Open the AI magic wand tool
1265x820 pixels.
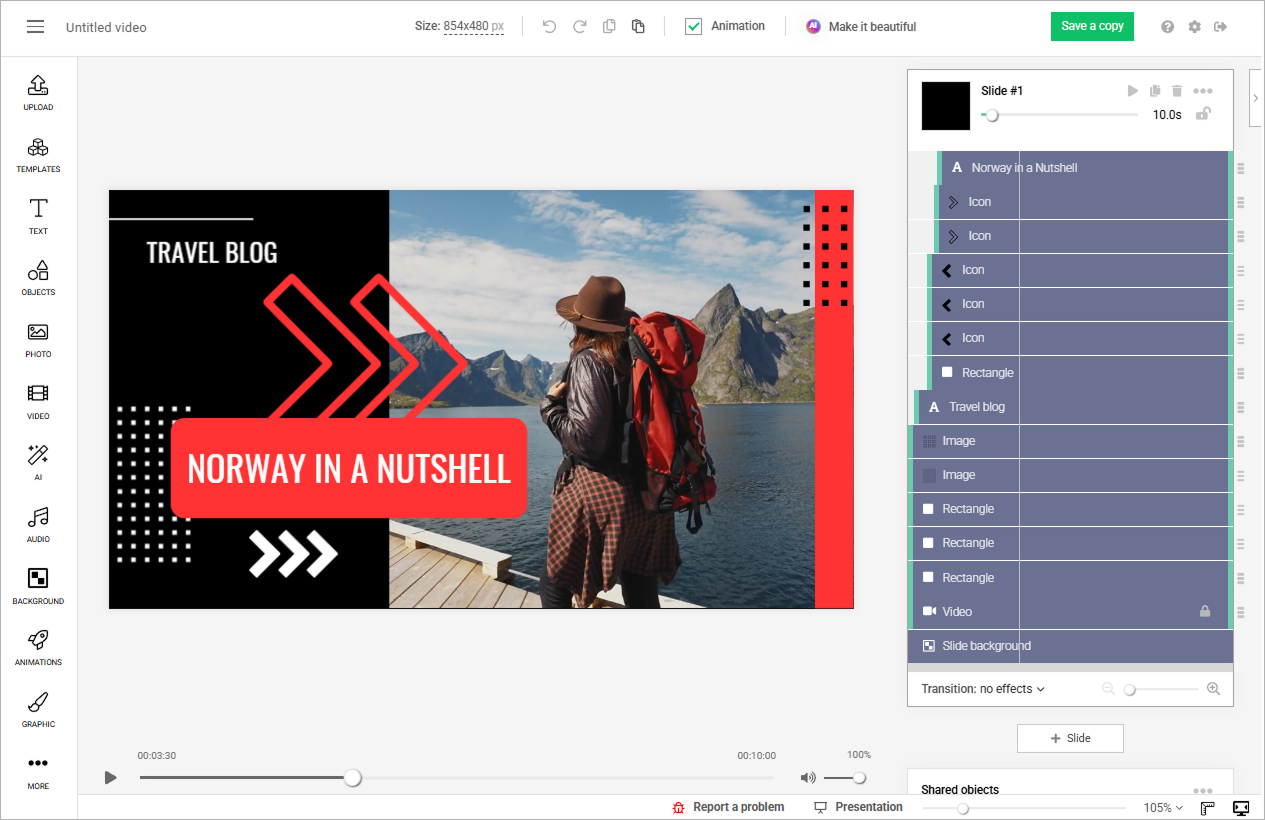click(x=38, y=462)
